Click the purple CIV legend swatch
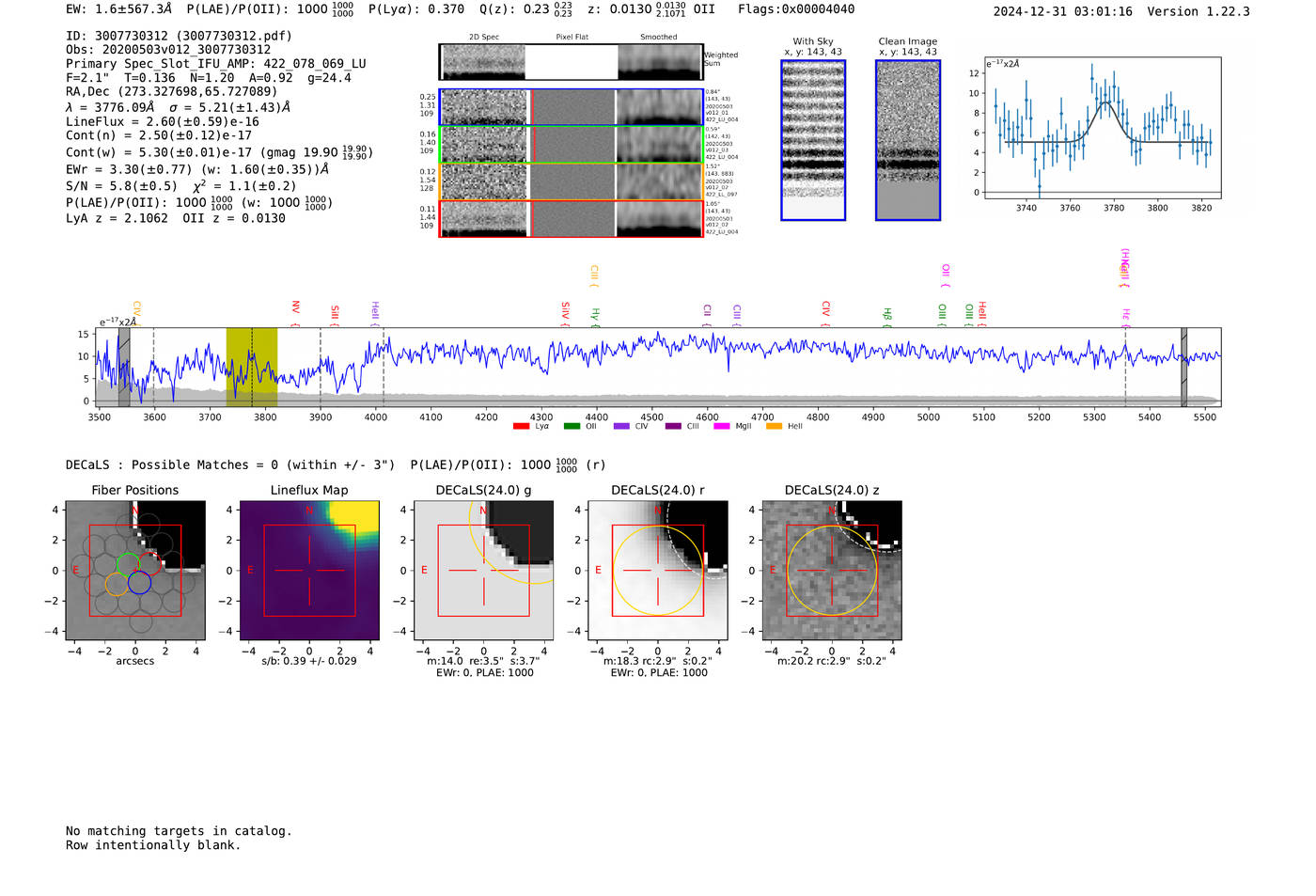1316x896 pixels. (x=621, y=427)
